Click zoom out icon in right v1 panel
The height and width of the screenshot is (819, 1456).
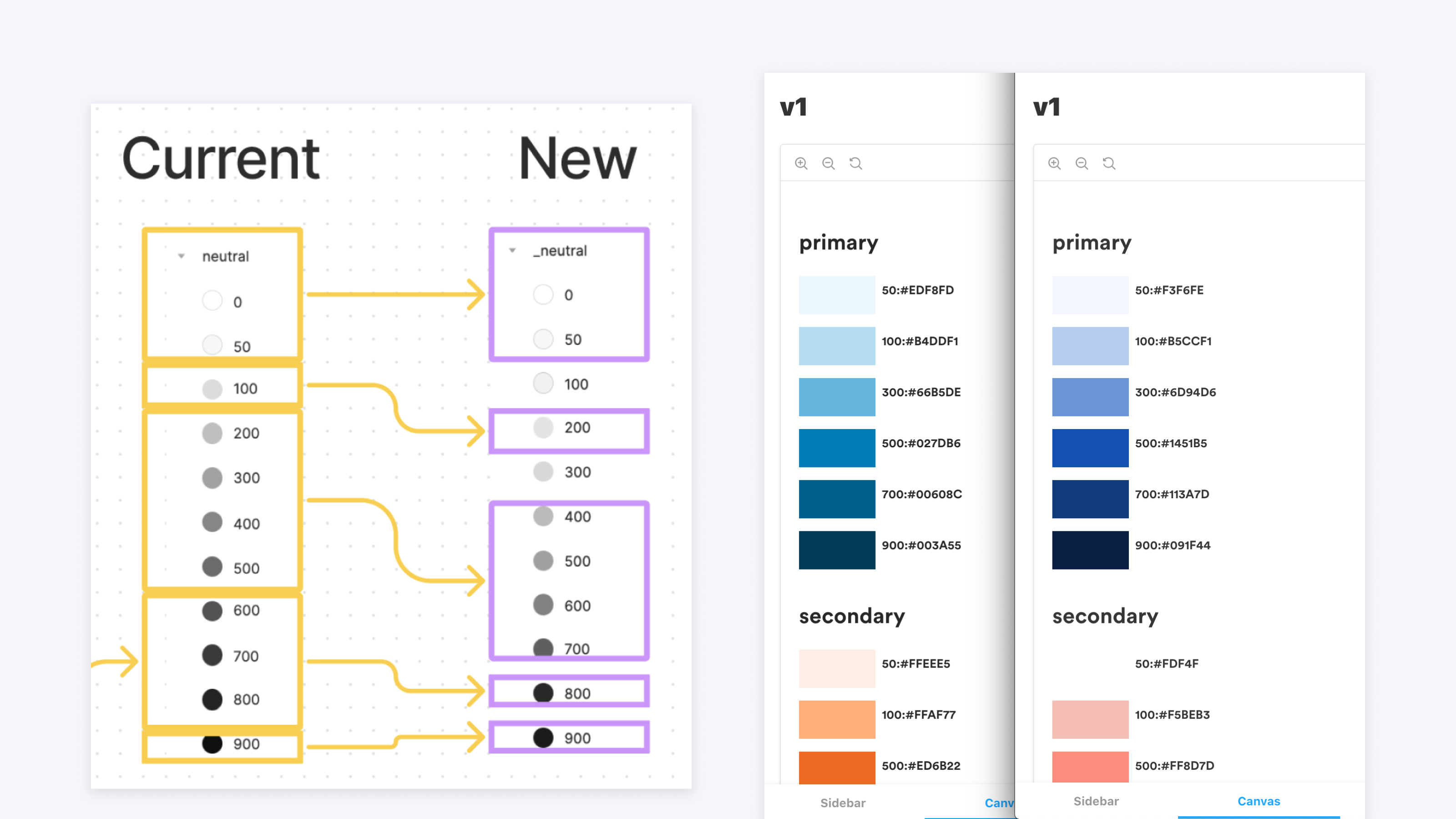pyautogui.click(x=1081, y=163)
